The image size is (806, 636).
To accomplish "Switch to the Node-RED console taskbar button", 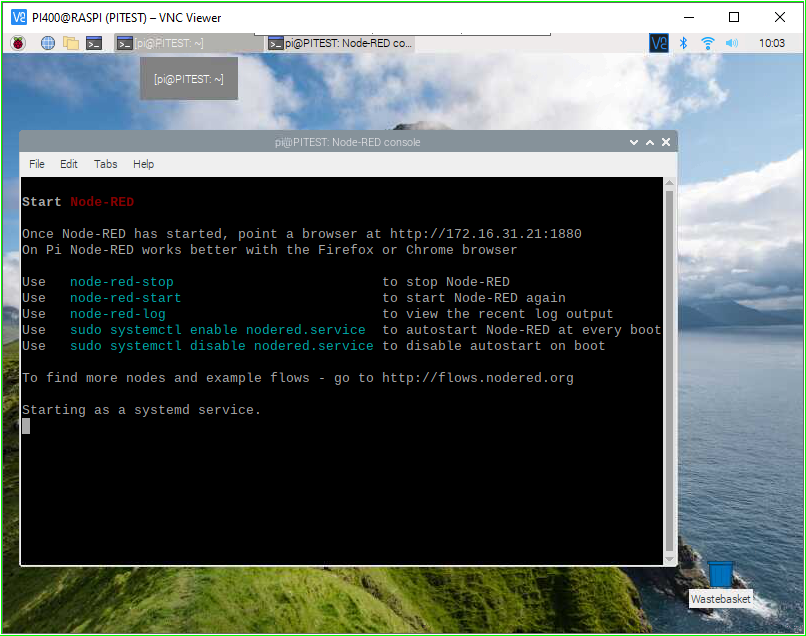I will click(341, 43).
